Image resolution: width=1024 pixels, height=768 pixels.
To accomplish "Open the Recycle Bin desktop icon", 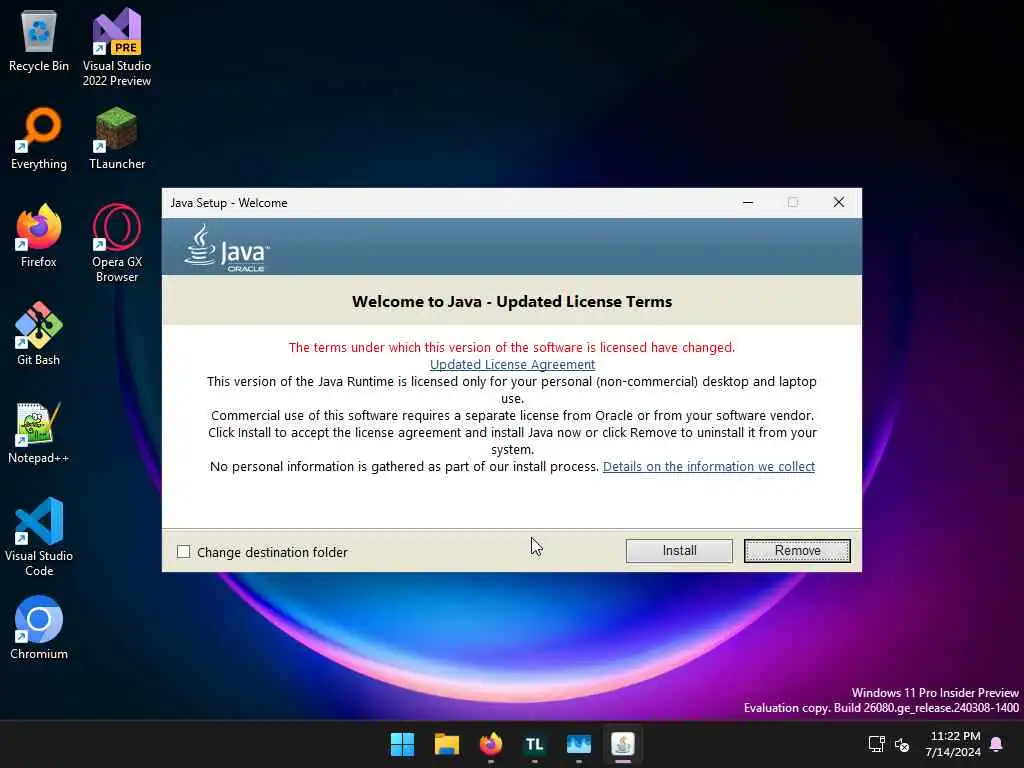I will click(39, 40).
